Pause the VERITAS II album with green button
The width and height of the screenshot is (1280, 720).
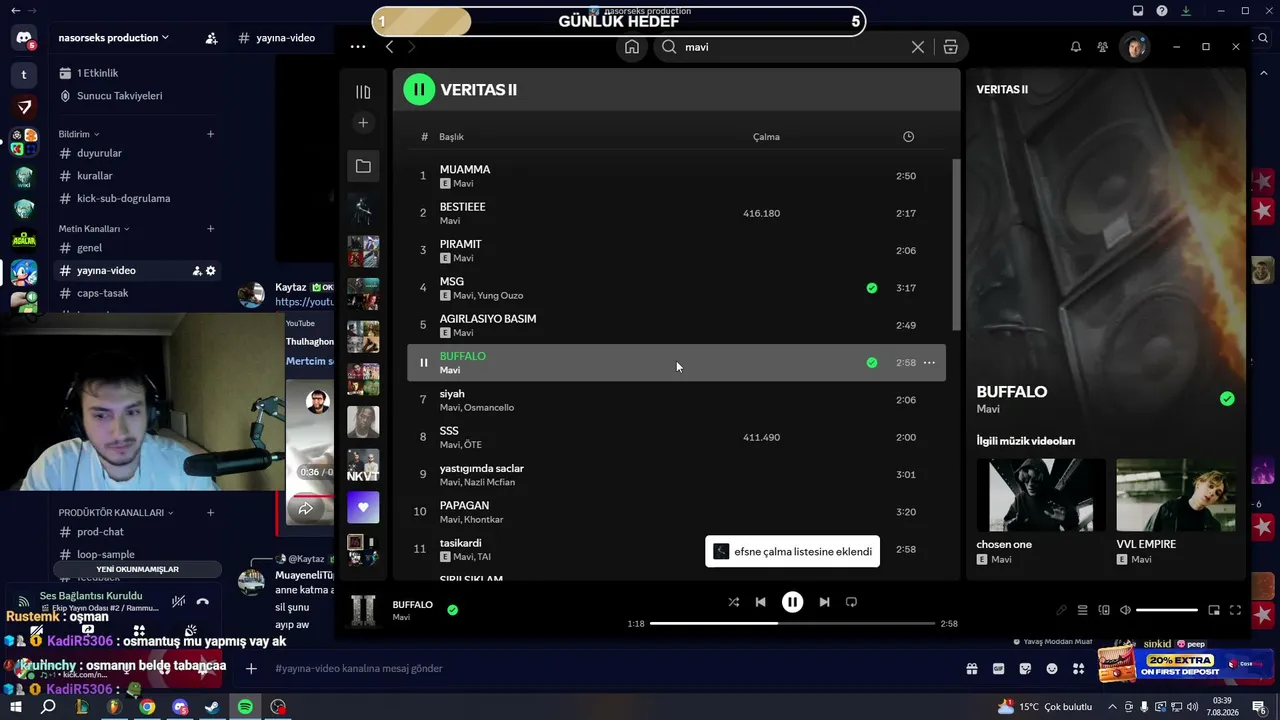pyautogui.click(x=419, y=90)
